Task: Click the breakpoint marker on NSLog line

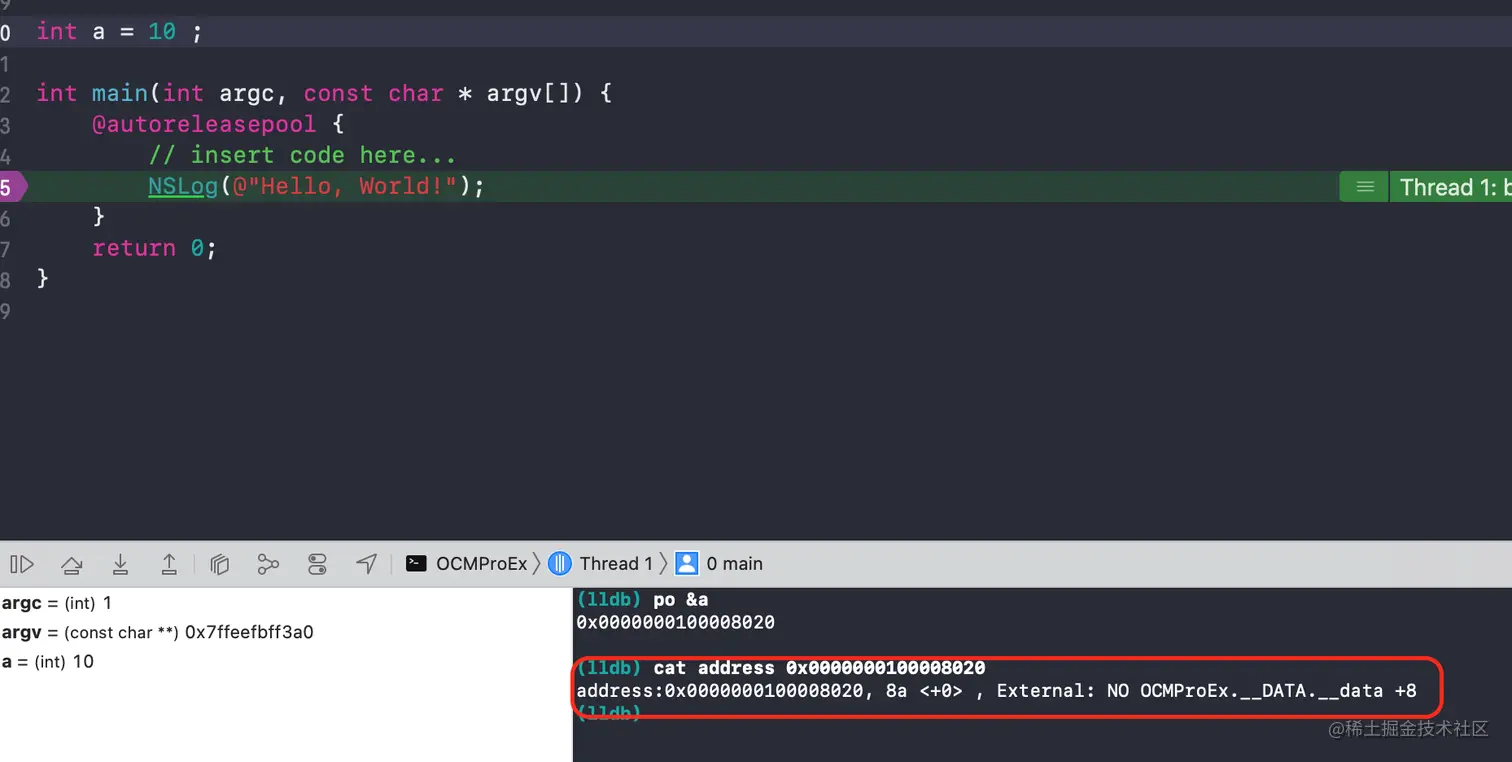Action: (12, 187)
